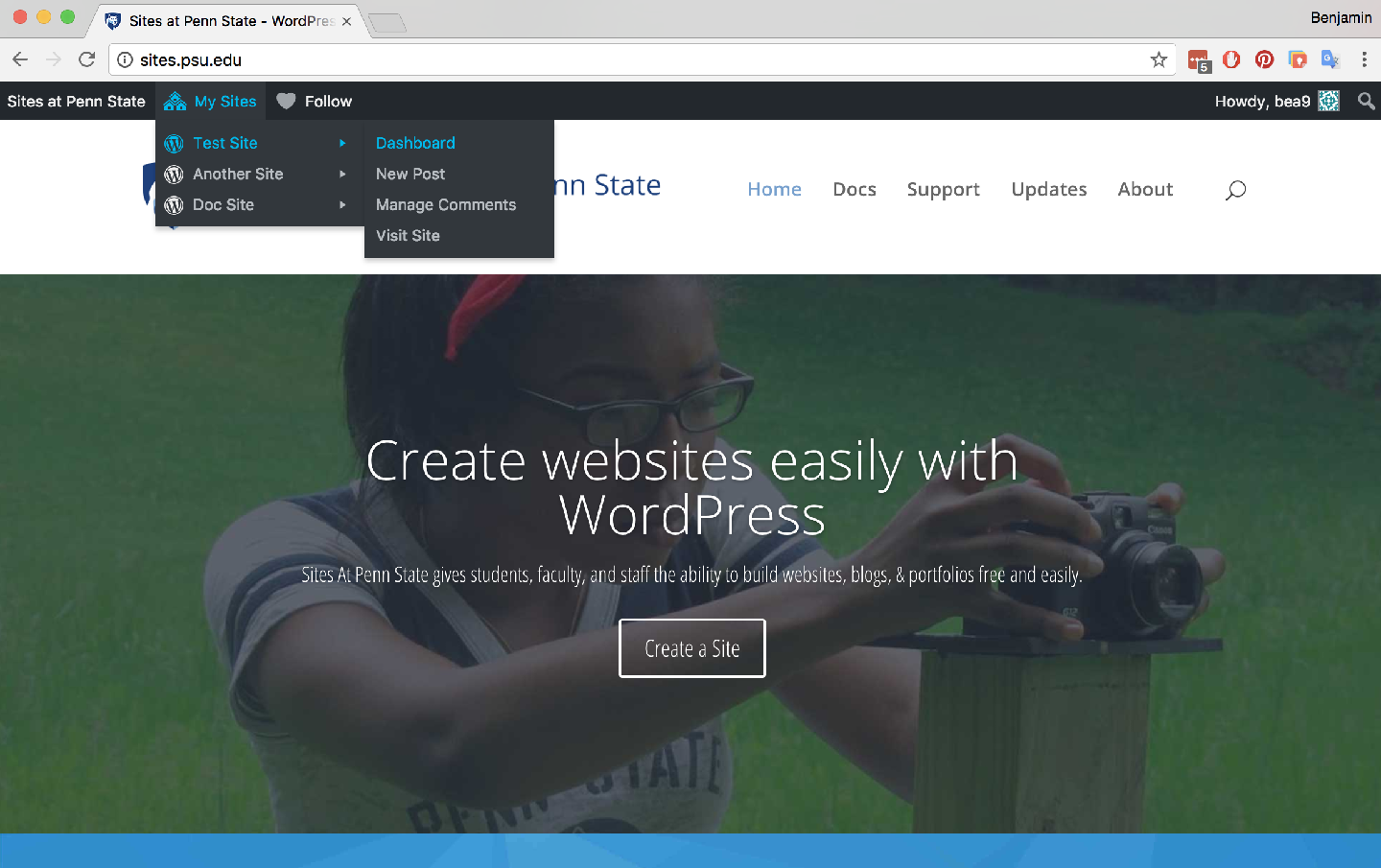
Task: Open the Updates nav link
Action: [1049, 190]
